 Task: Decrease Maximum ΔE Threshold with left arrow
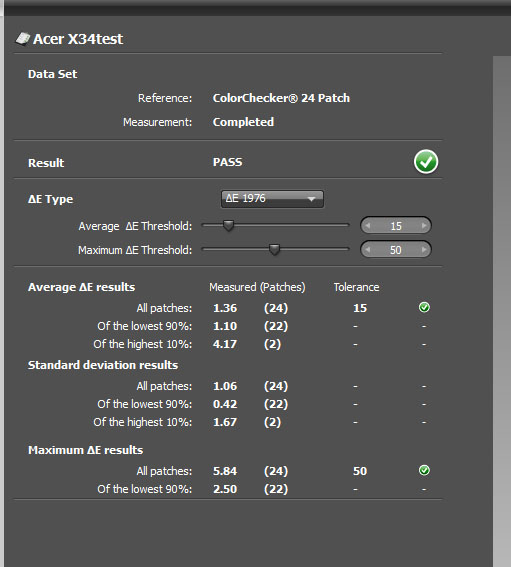(x=368, y=250)
